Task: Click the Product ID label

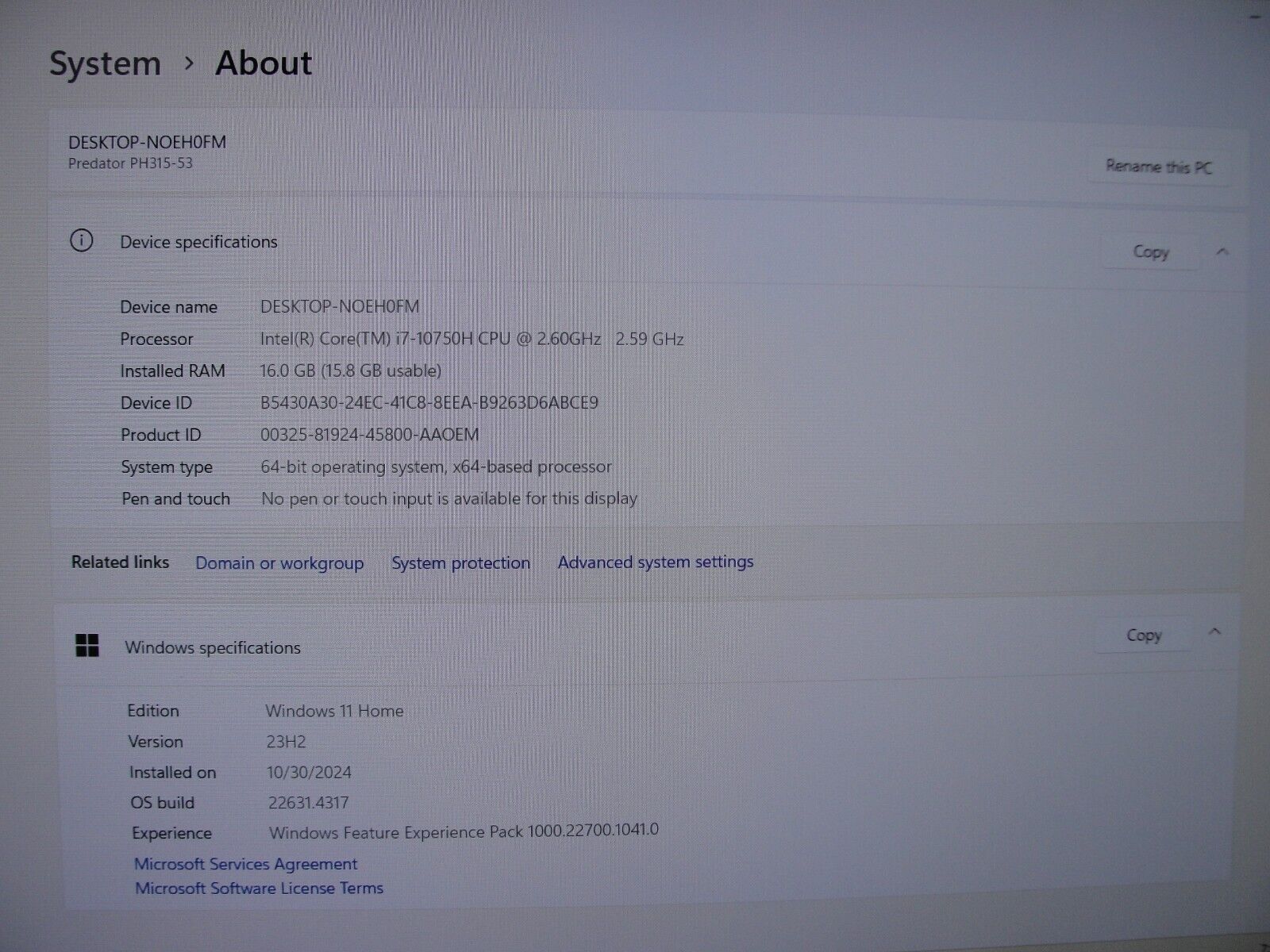Action: pos(161,435)
